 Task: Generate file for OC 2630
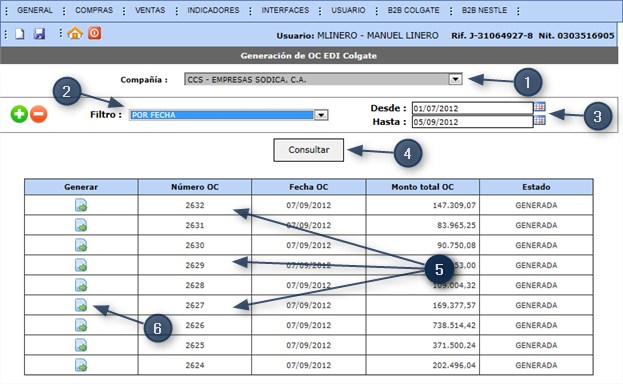coord(81,245)
